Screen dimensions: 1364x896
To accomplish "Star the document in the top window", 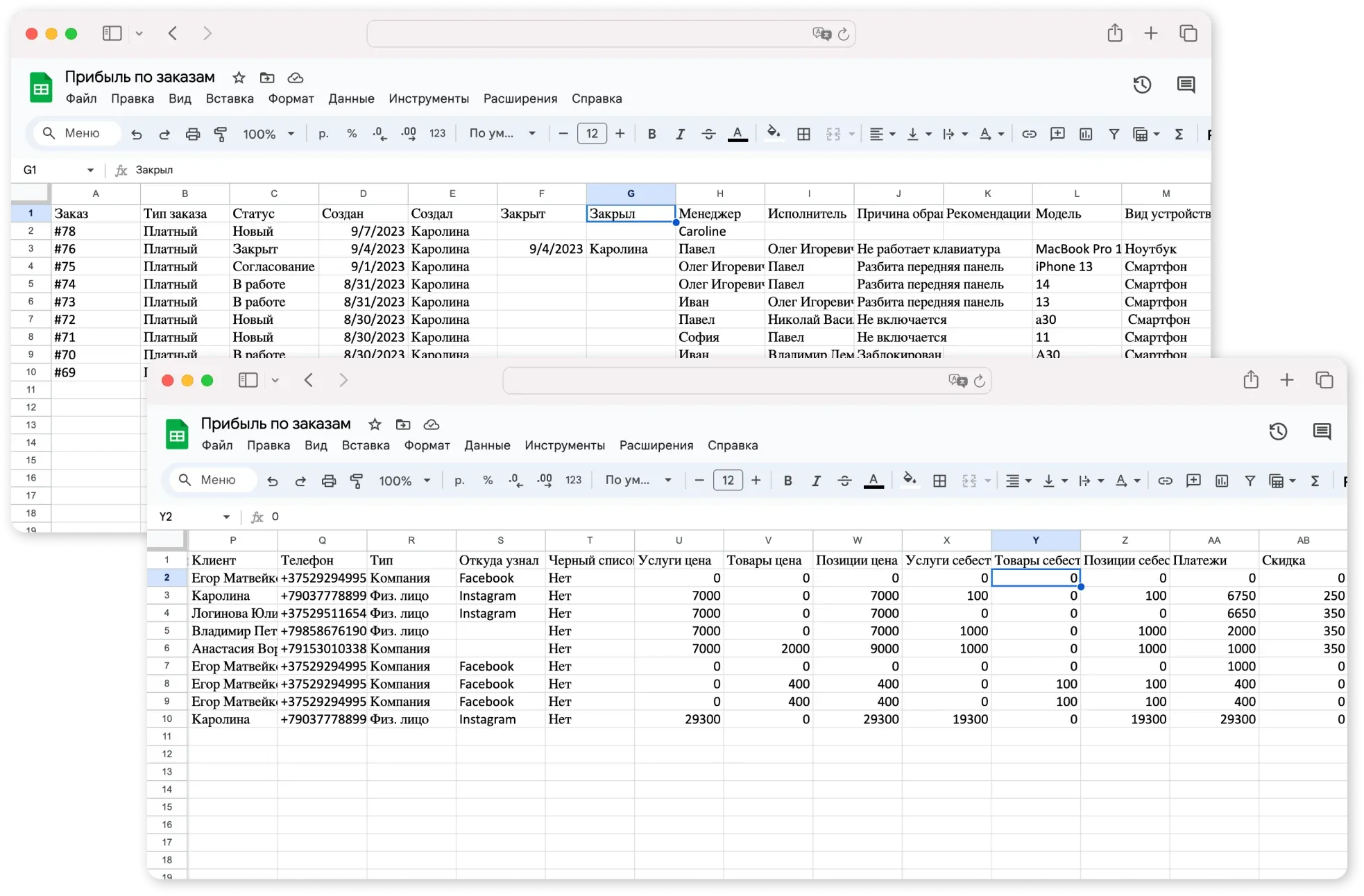I will click(239, 78).
